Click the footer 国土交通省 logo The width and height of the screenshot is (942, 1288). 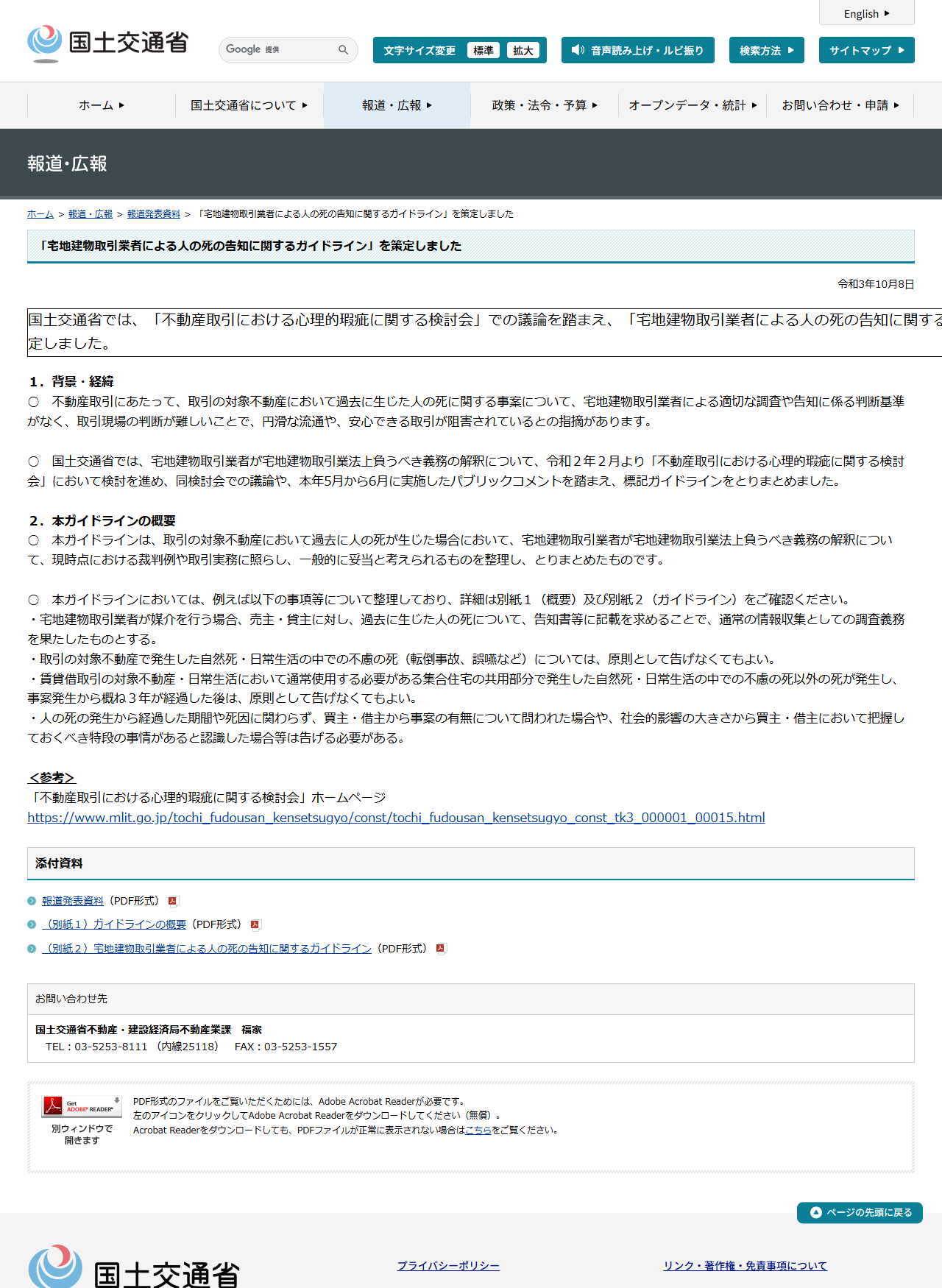134,1266
